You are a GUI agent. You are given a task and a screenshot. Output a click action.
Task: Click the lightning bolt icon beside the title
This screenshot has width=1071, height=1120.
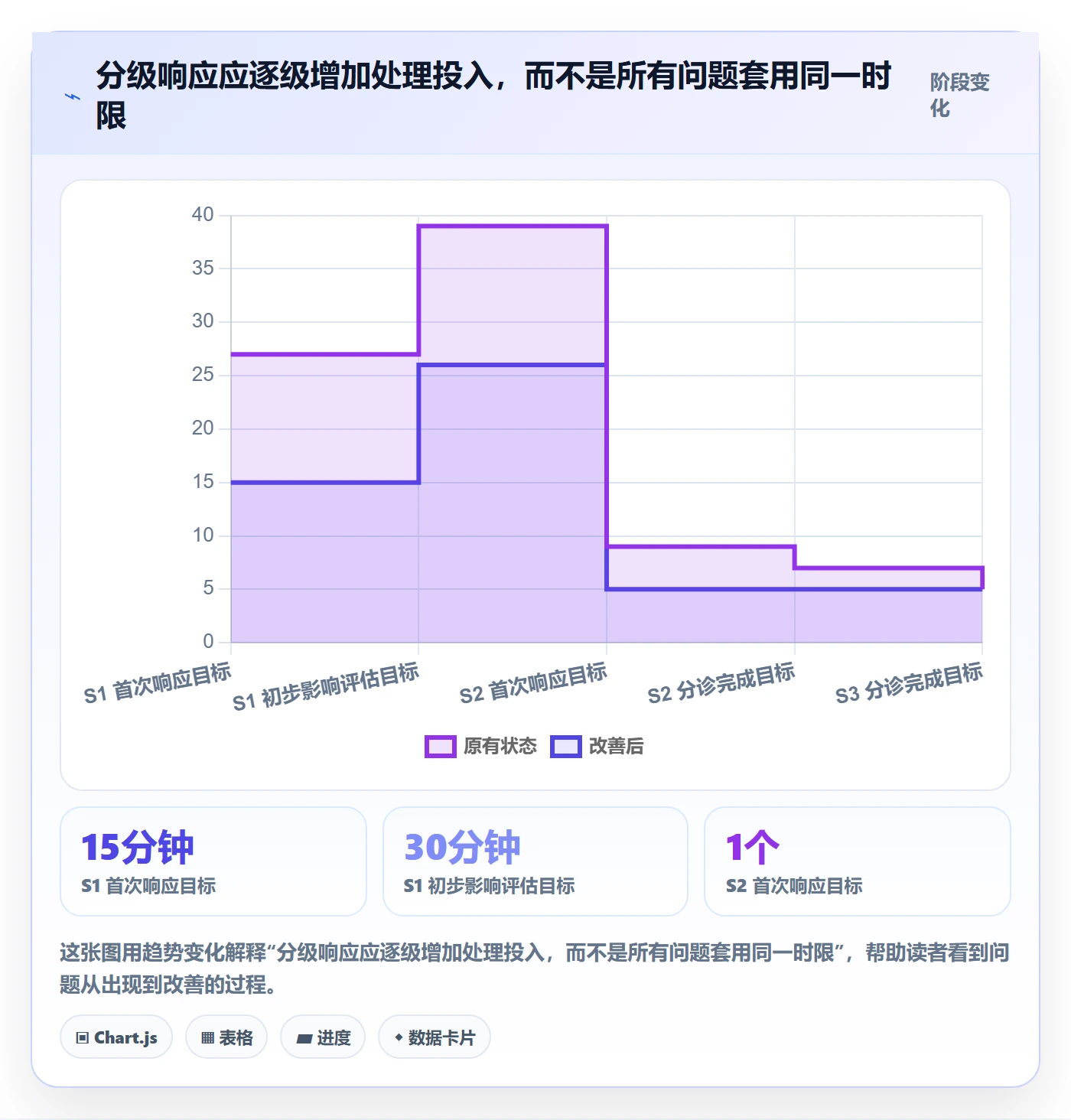73,97
